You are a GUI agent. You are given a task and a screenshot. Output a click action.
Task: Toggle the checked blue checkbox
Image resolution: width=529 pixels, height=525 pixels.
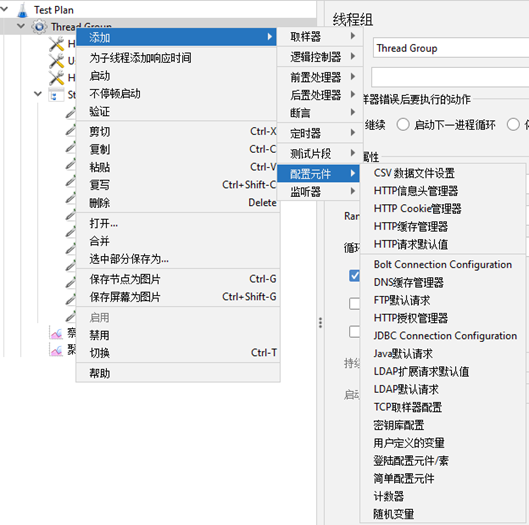click(354, 276)
